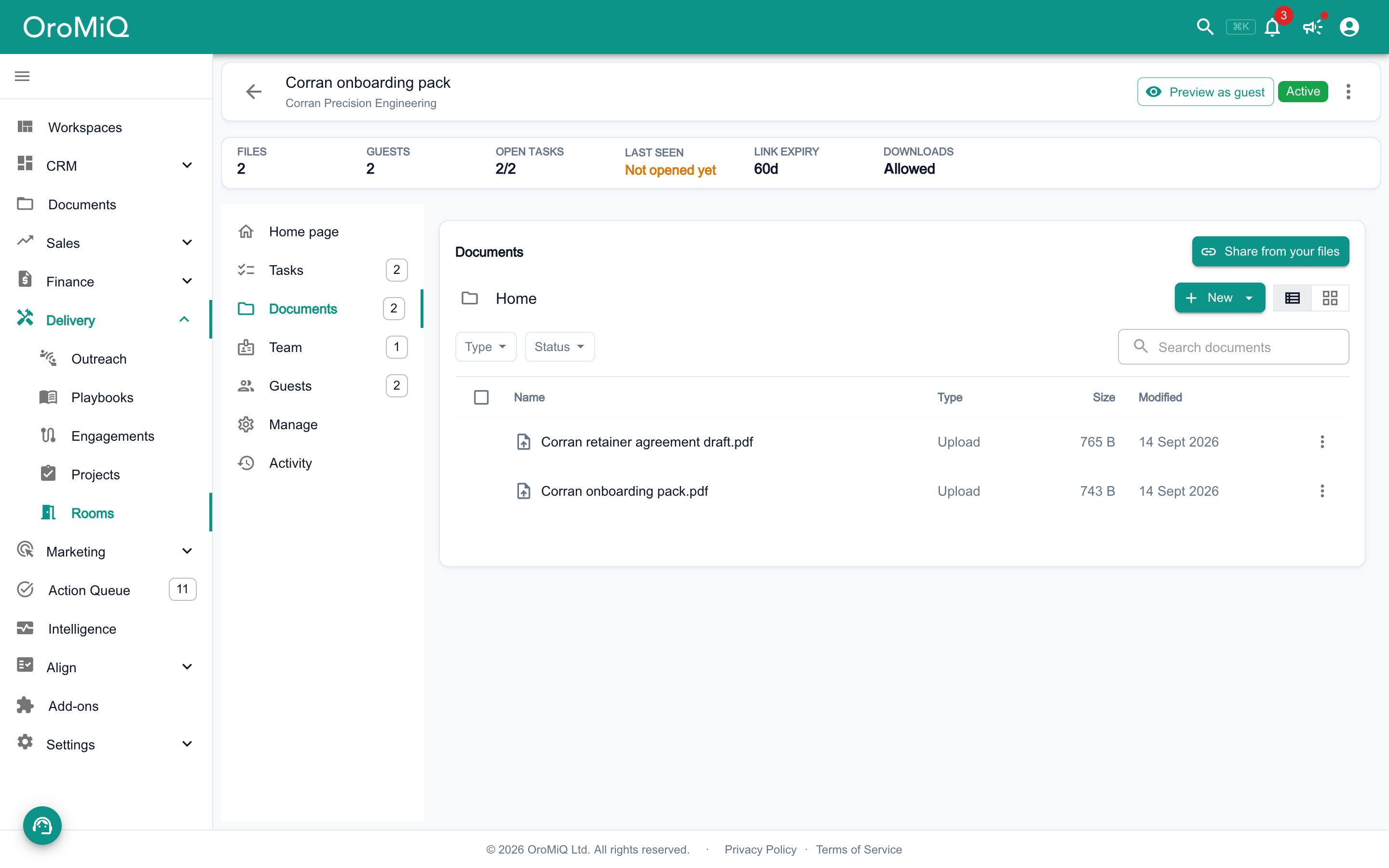The width and height of the screenshot is (1389, 868).
Task: Open the room Home page tab
Action: 322,231
